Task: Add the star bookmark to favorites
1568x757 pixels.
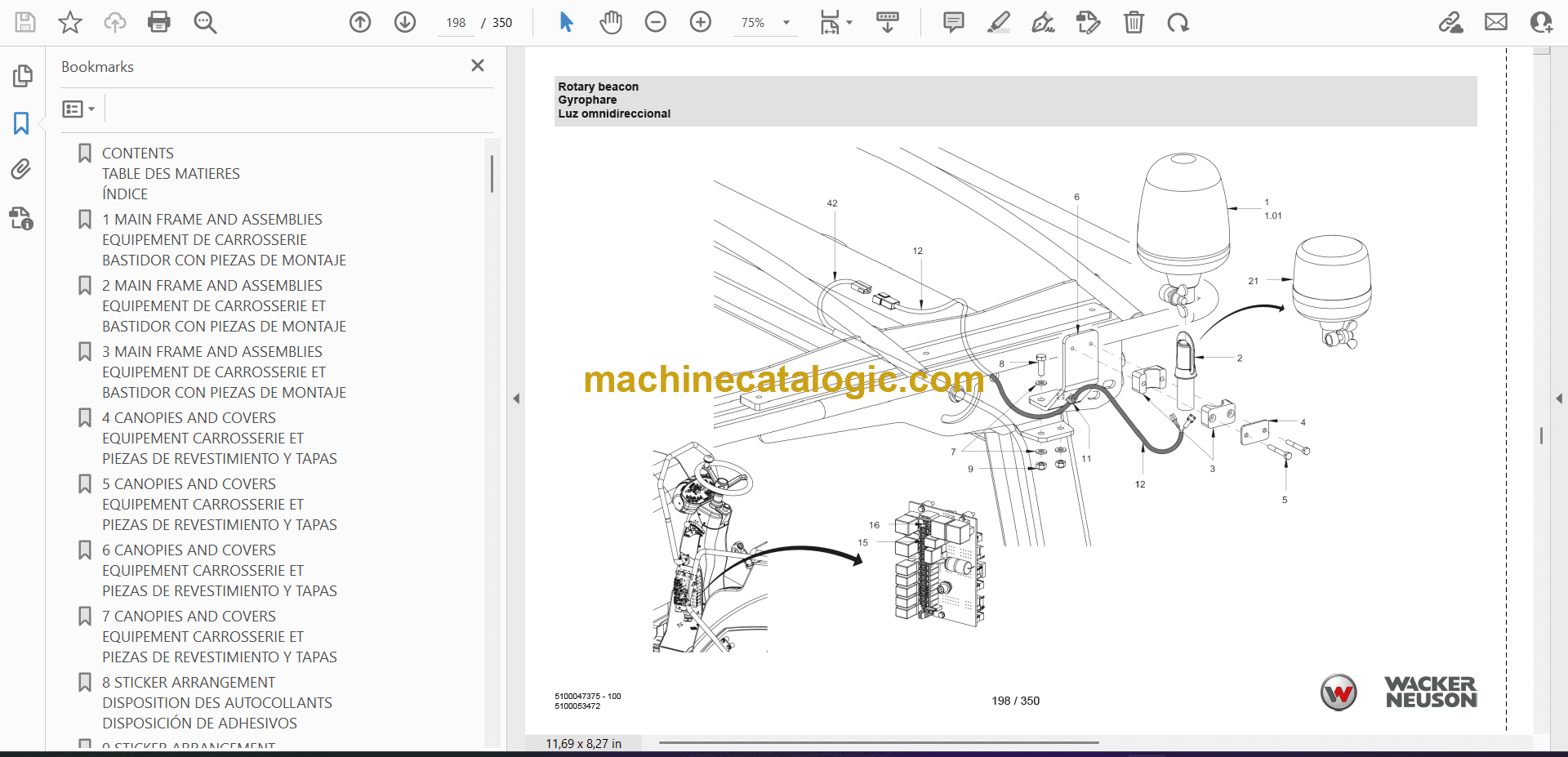Action: point(70,22)
